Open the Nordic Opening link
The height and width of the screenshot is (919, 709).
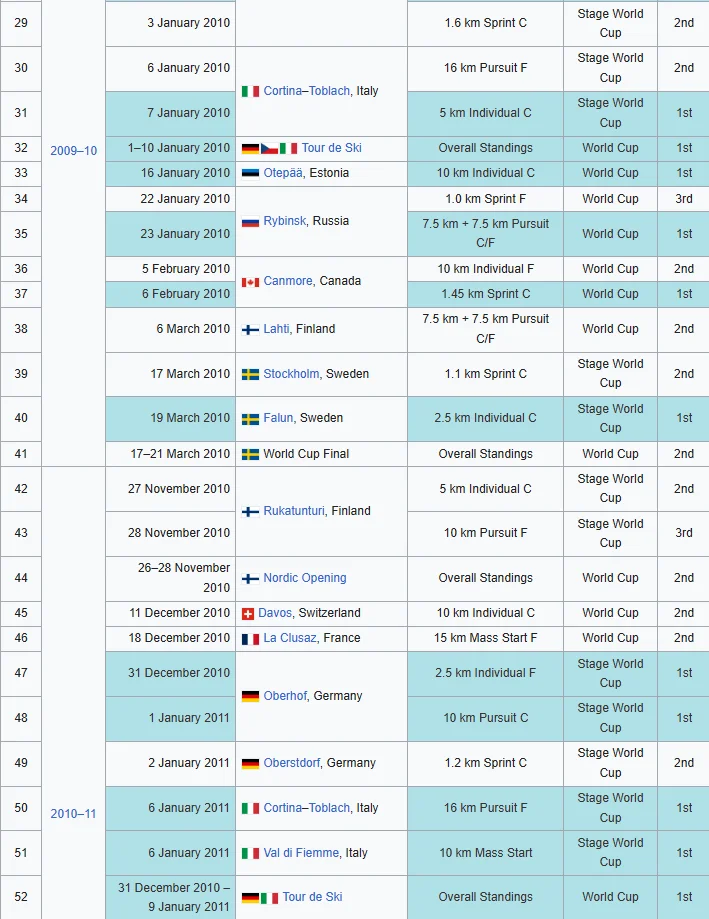(305, 578)
